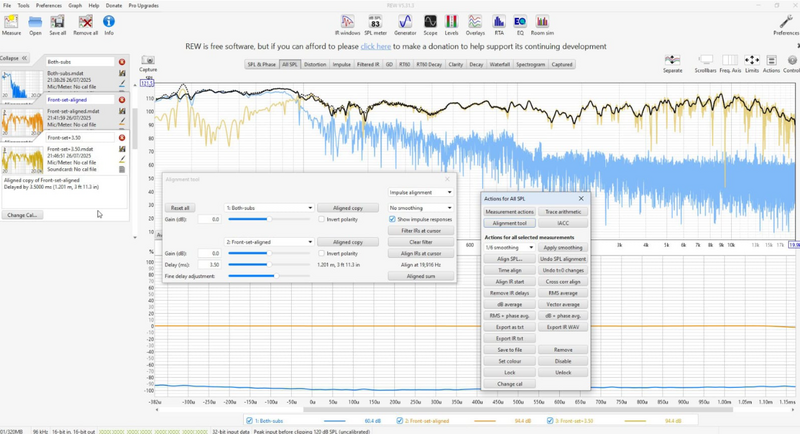Switch to the Waterfall tab
Image resolution: width=800 pixels, height=434 pixels.
coord(499,65)
